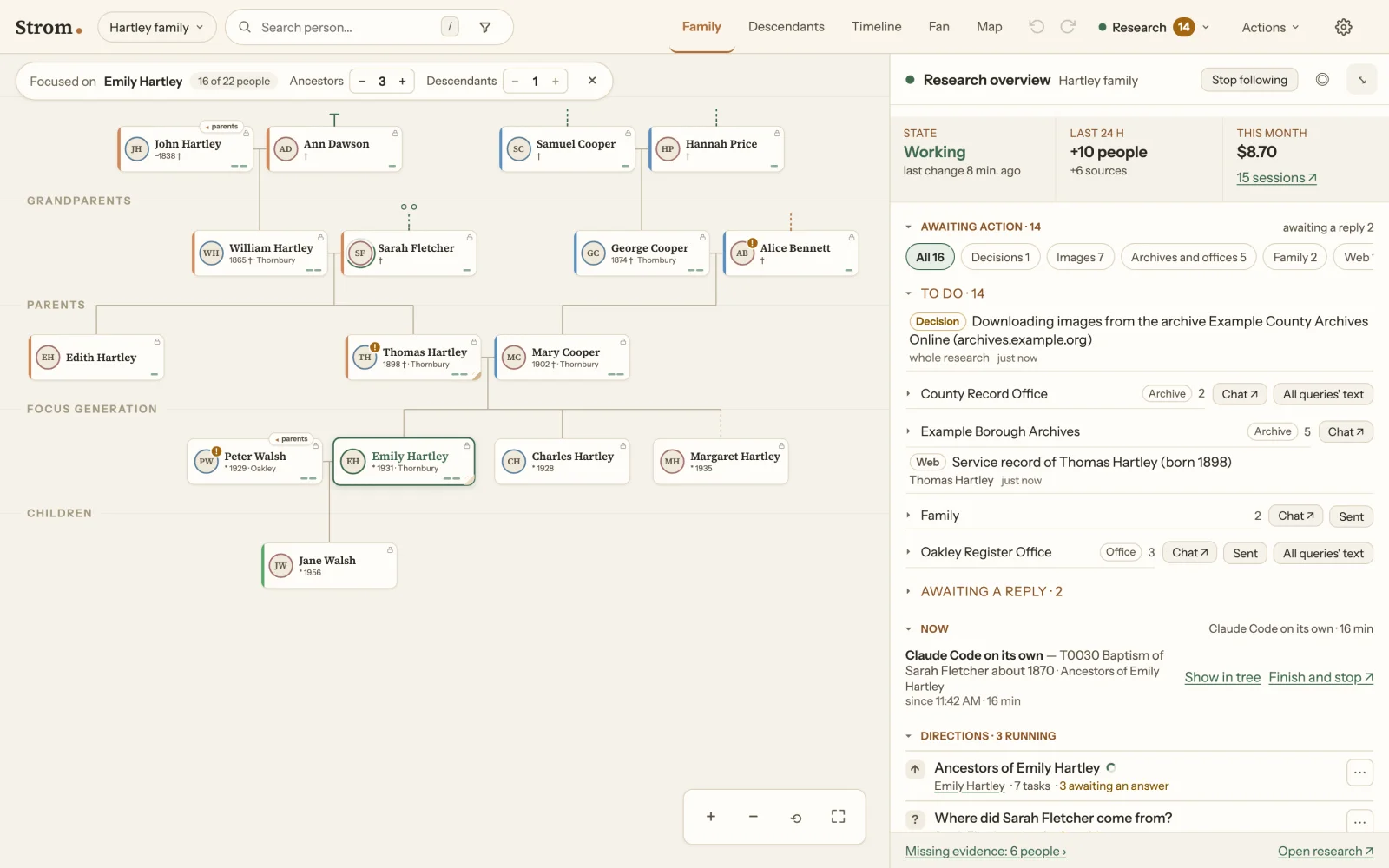Fit tree to screen icon

[838, 817]
